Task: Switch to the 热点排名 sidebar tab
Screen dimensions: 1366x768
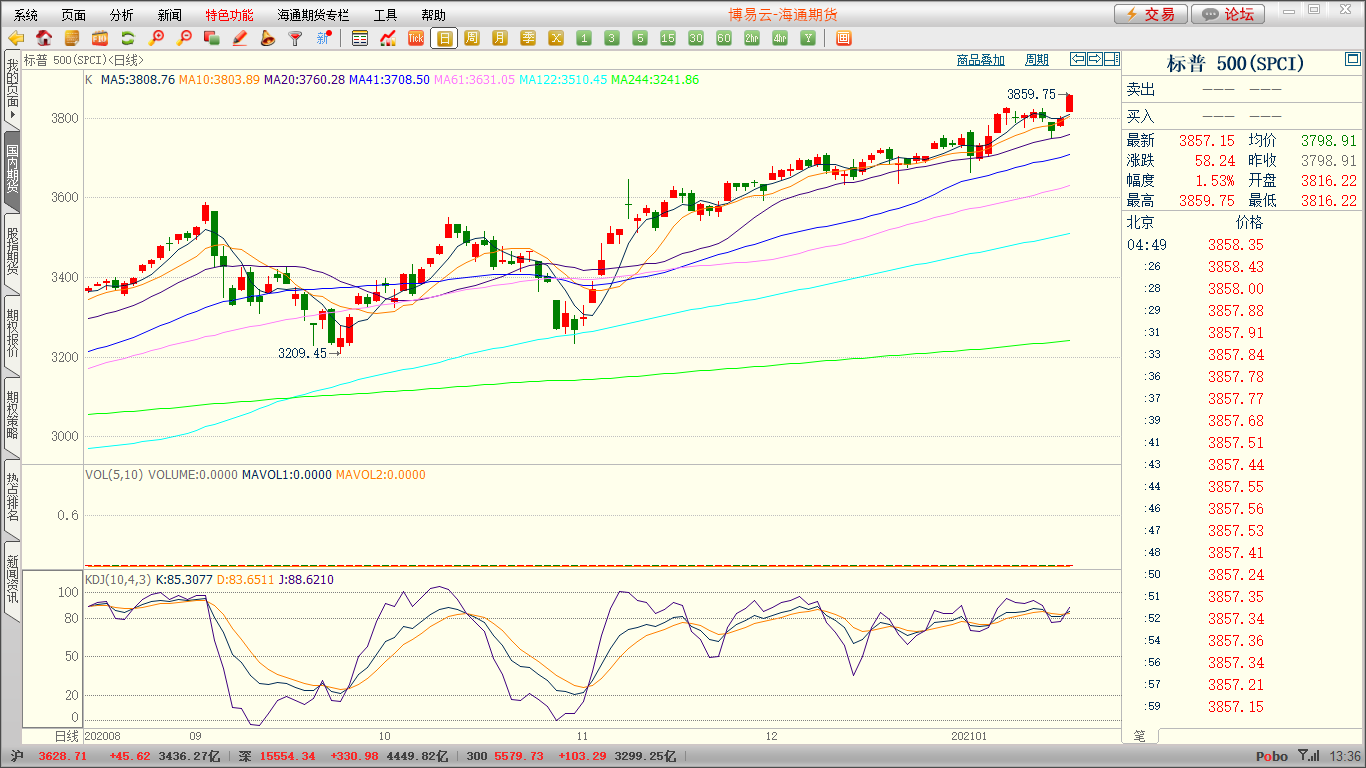Action: tap(12, 497)
